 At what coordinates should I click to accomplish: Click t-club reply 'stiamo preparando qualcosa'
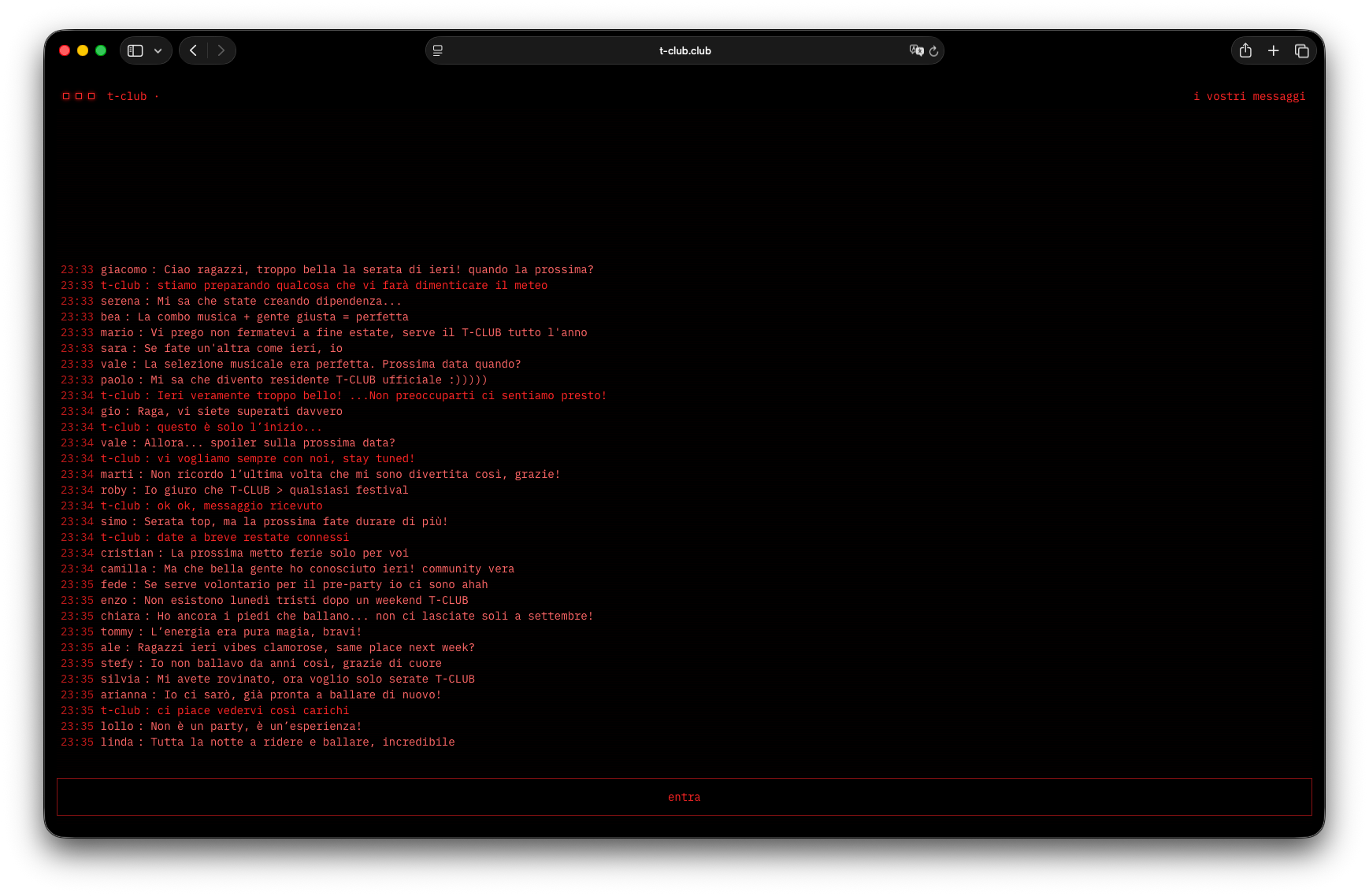click(304, 286)
